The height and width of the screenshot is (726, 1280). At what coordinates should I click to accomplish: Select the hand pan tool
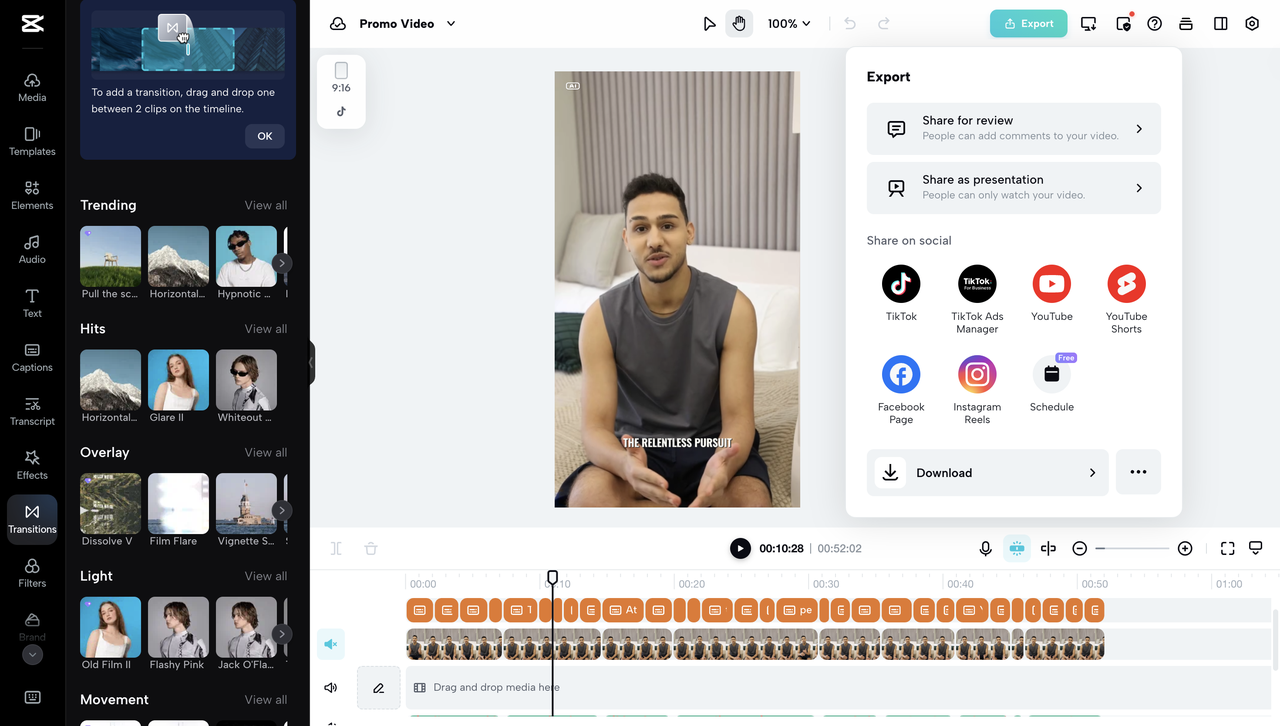(x=739, y=24)
